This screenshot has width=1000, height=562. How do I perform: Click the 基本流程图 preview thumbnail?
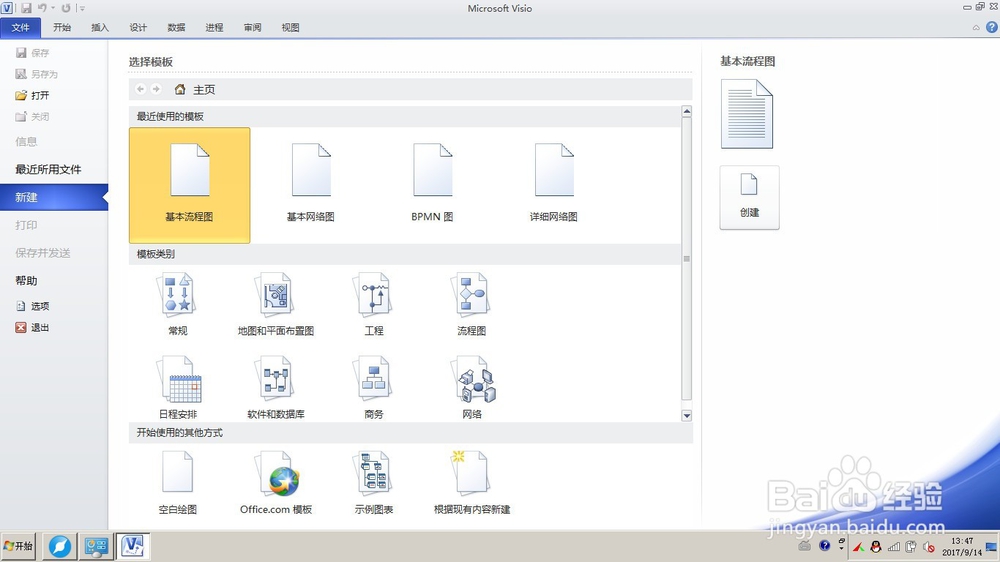point(747,114)
